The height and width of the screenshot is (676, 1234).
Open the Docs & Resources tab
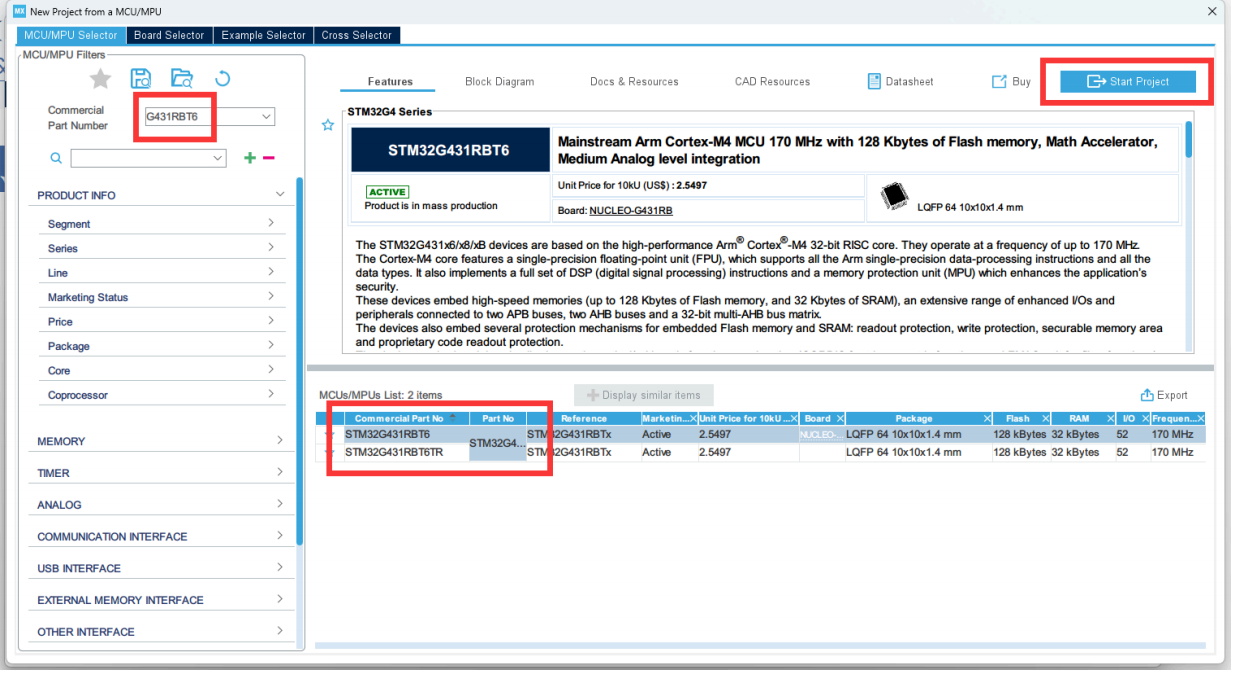coord(634,82)
